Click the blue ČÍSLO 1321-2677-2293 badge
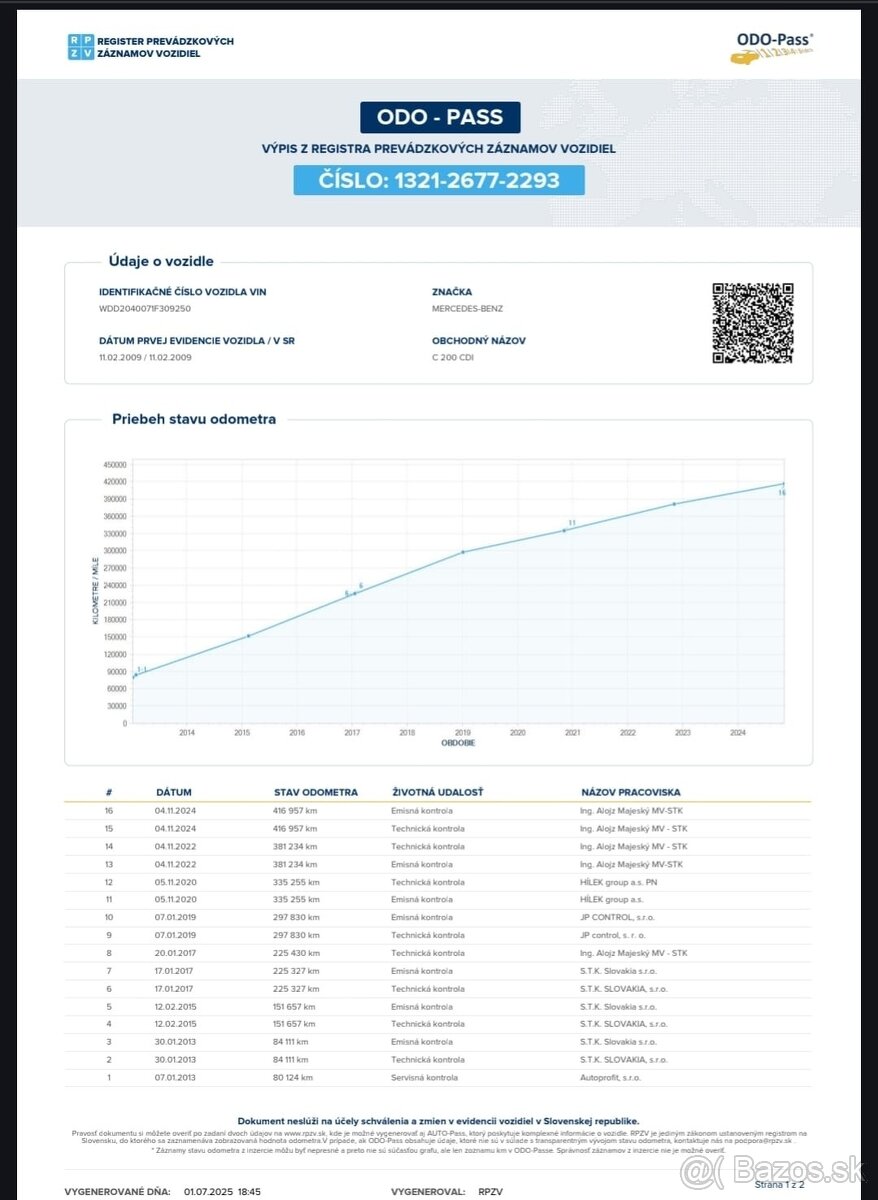The image size is (878, 1200). point(439,180)
